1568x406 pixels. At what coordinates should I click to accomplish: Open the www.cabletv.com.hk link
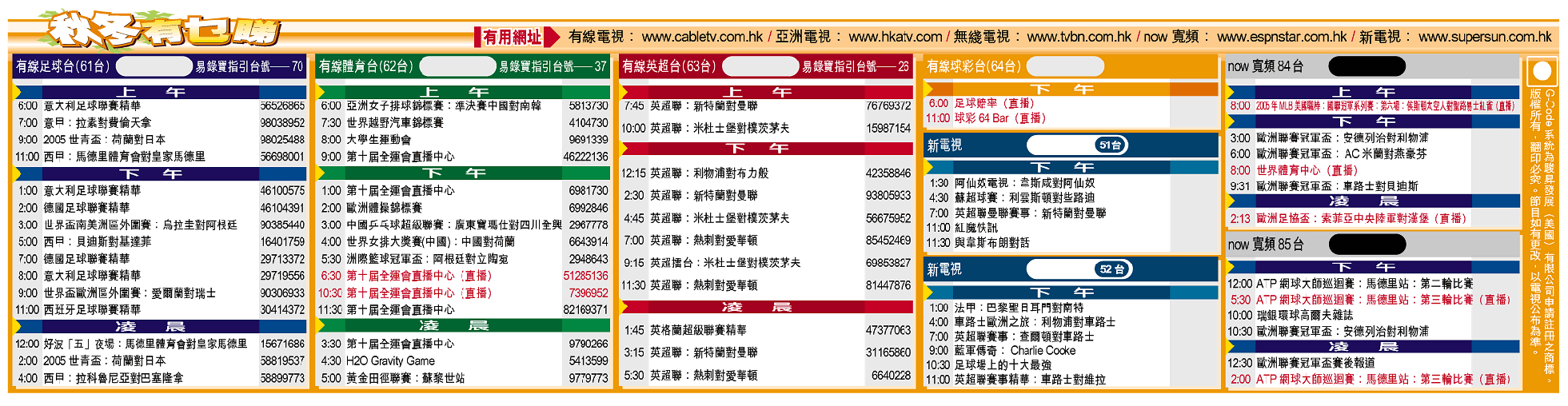pos(702,37)
